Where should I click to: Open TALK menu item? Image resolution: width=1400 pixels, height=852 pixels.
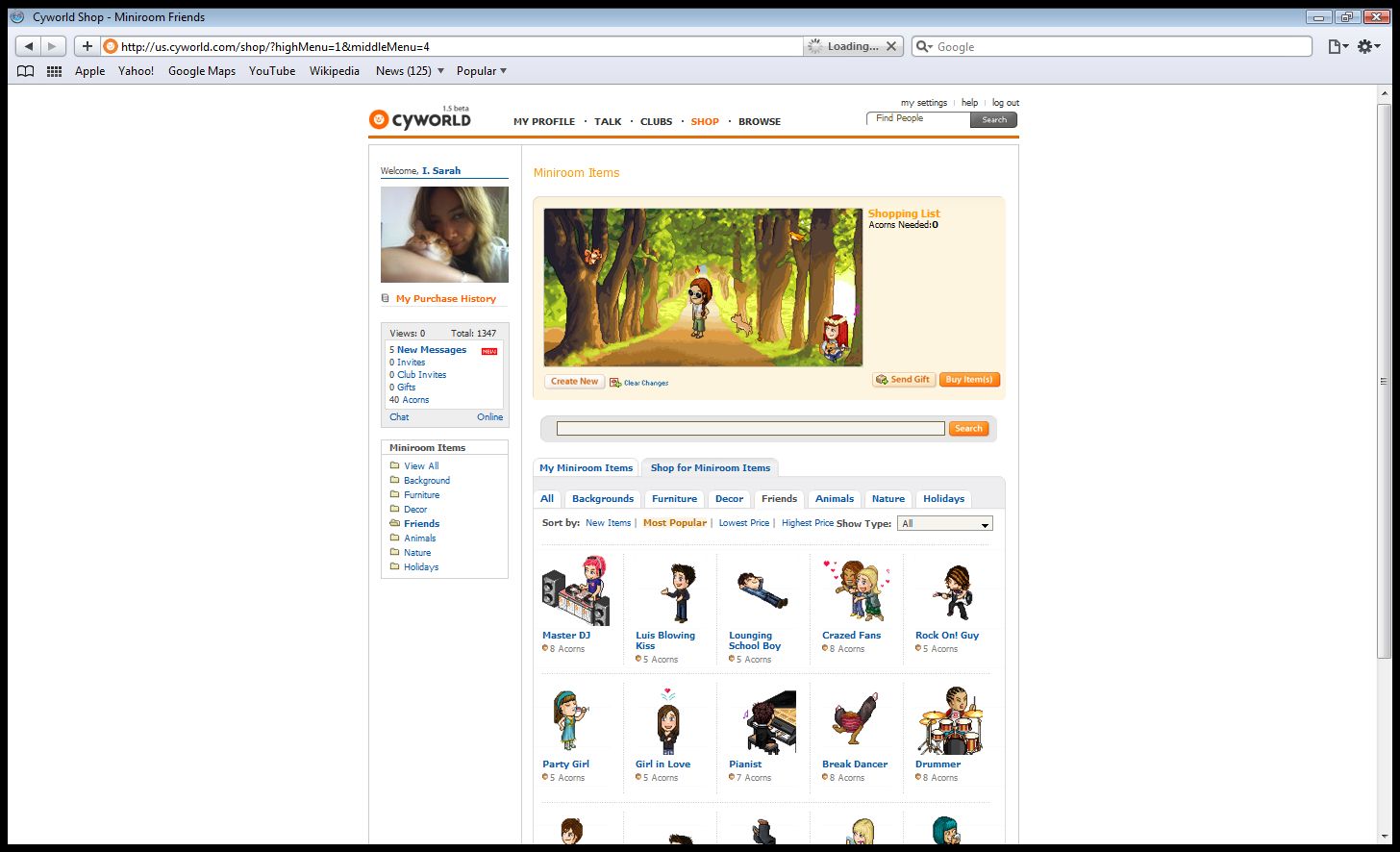[608, 122]
